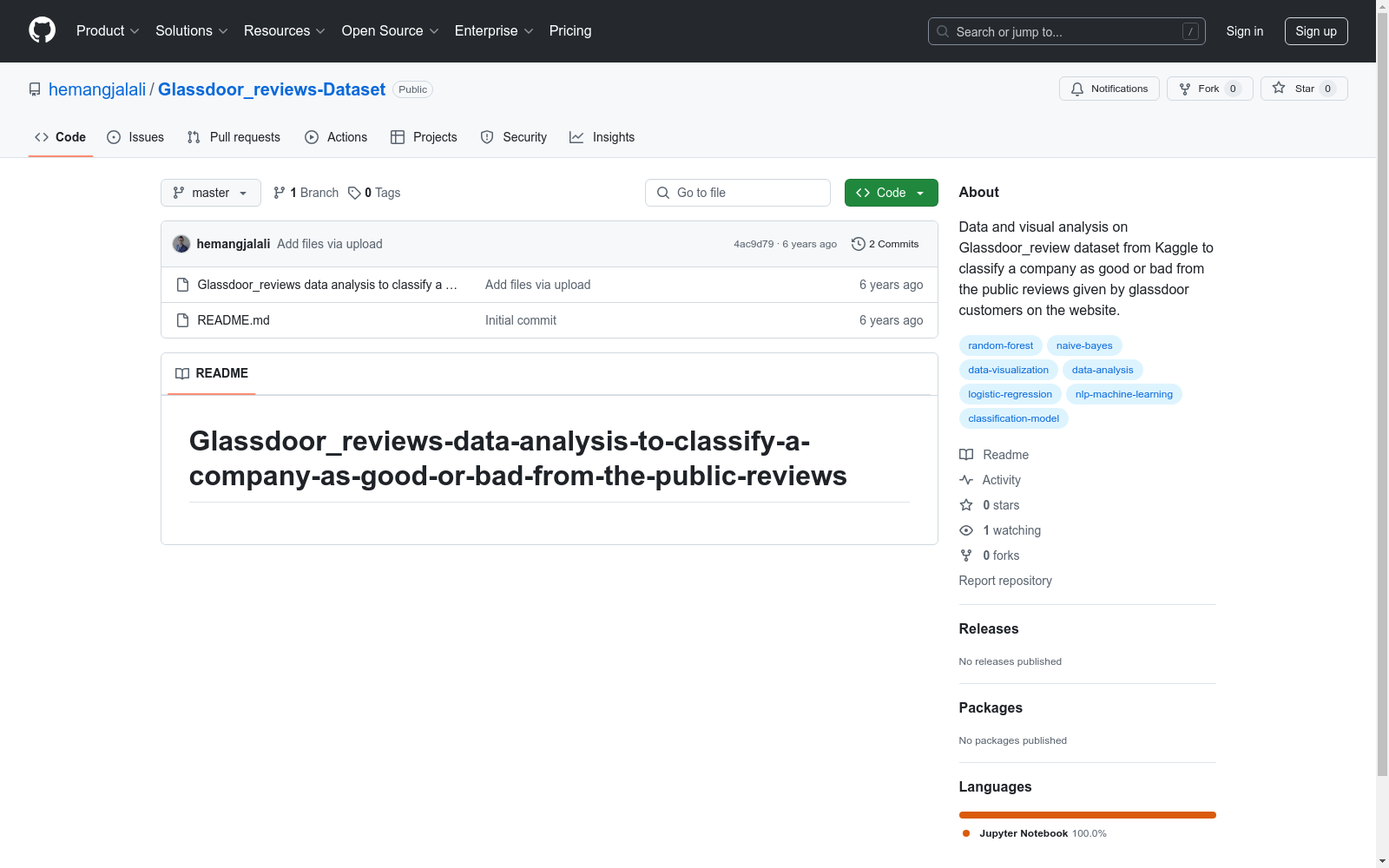Click the Search or jump to field

pos(1067,31)
